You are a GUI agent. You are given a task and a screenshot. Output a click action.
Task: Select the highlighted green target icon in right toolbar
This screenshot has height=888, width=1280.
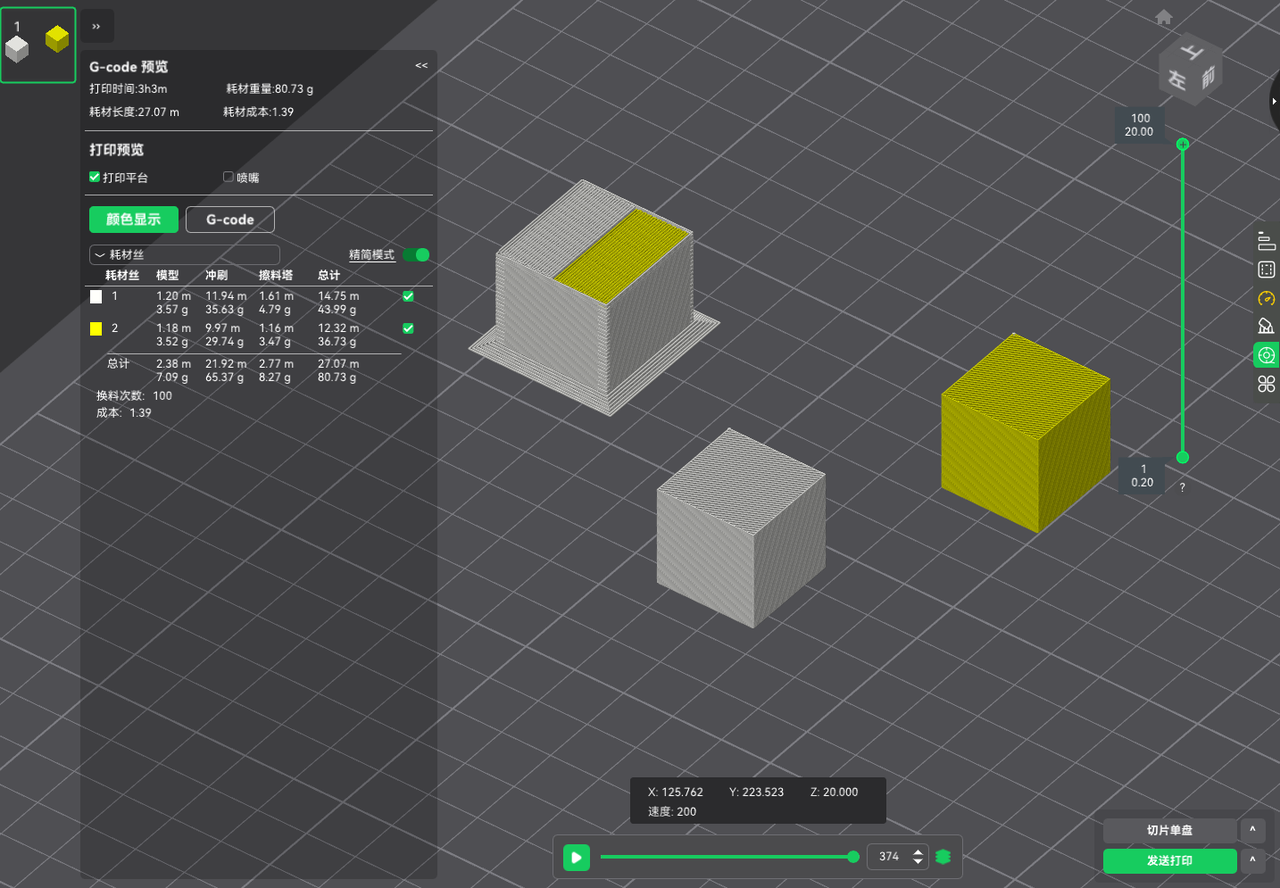1266,355
